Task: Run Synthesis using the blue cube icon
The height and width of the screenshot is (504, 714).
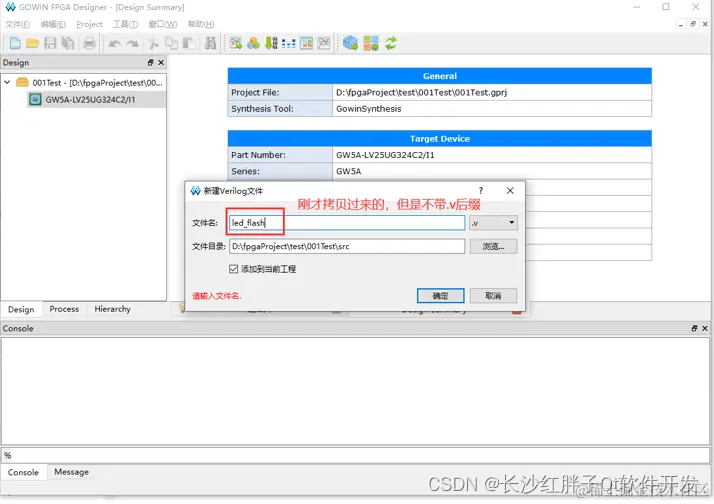Action: pos(350,43)
